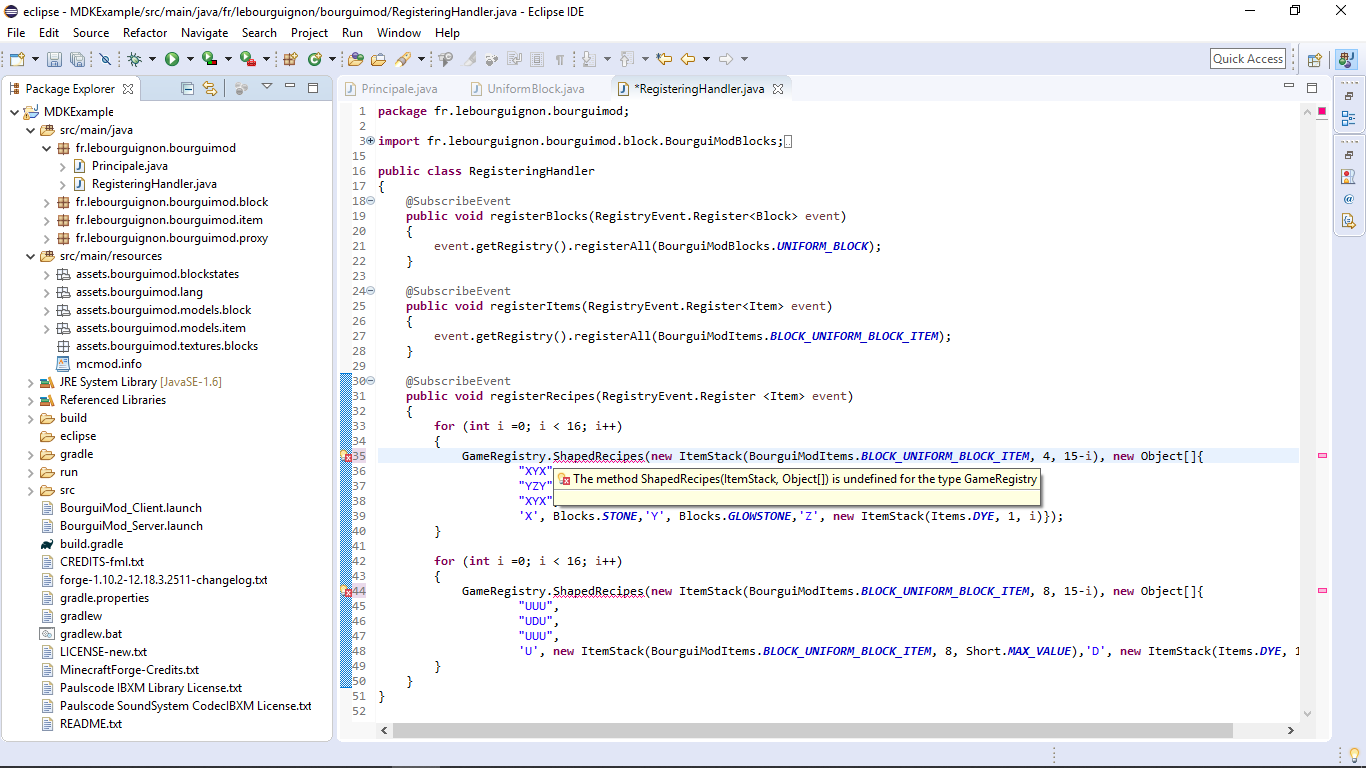Open the Outline view icon in right trim
1366x768 pixels.
[x=1348, y=119]
